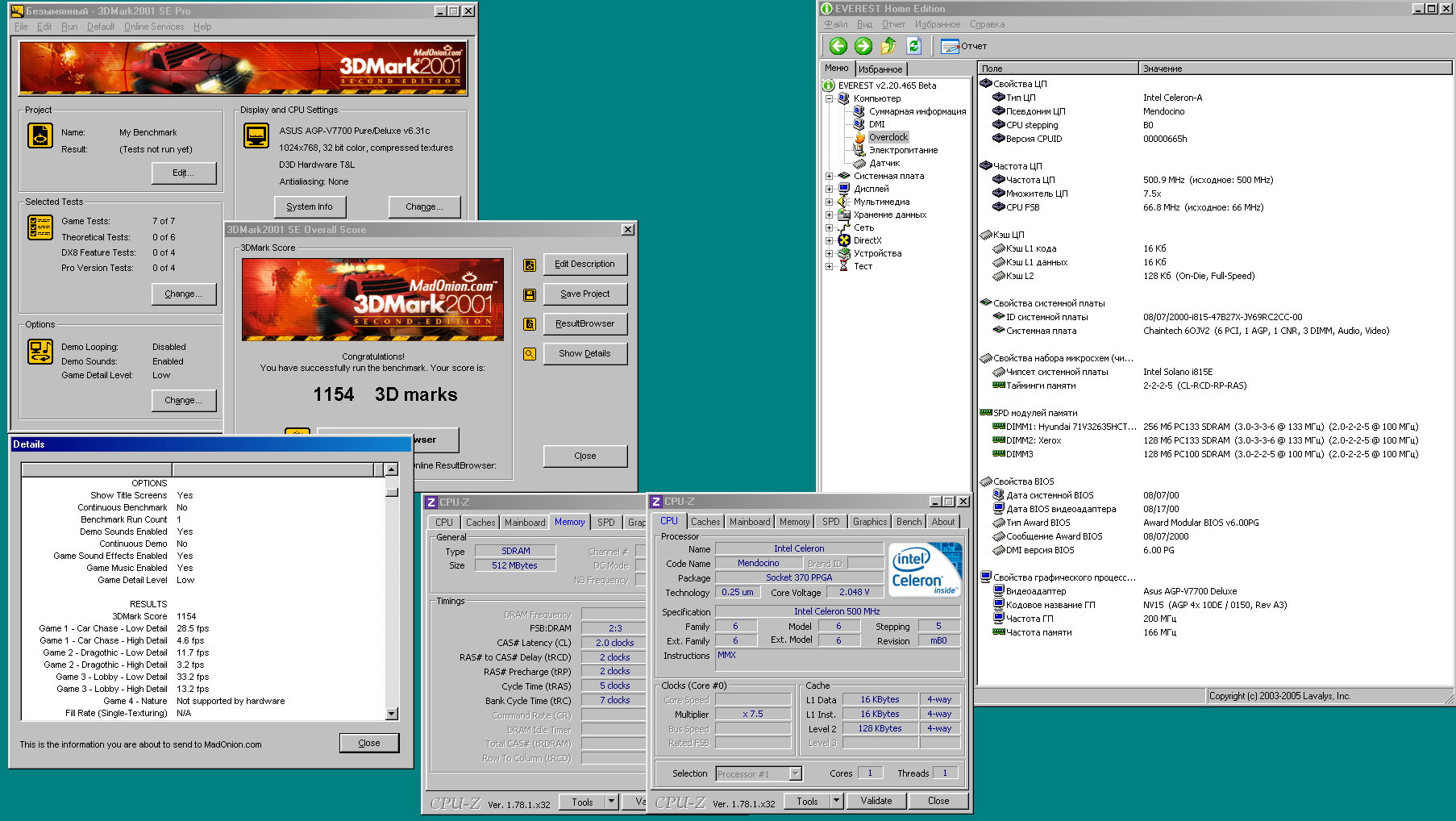Click the Overclock flame icon in EVEREST tree
The width and height of the screenshot is (1456, 821).
pos(859,137)
